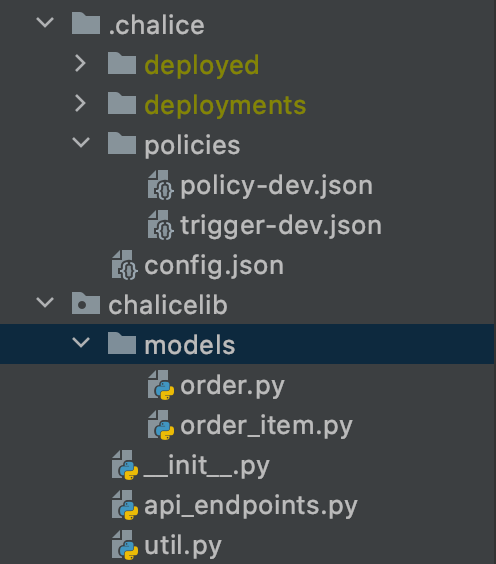This screenshot has width=496, height=564.
Task: Collapse the chalicelib package chevron
Action: click(x=45, y=303)
